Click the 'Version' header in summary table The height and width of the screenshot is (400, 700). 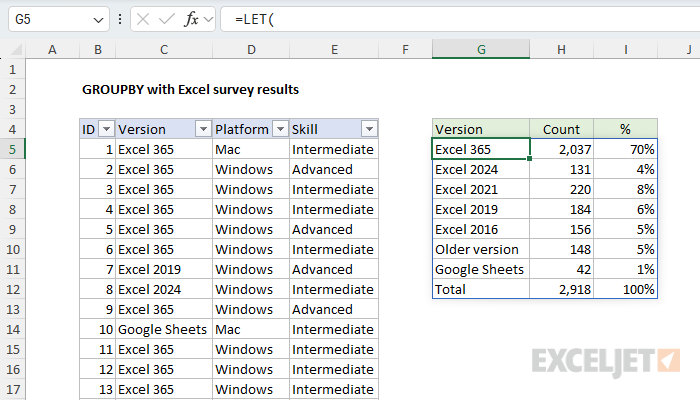[x=481, y=129]
